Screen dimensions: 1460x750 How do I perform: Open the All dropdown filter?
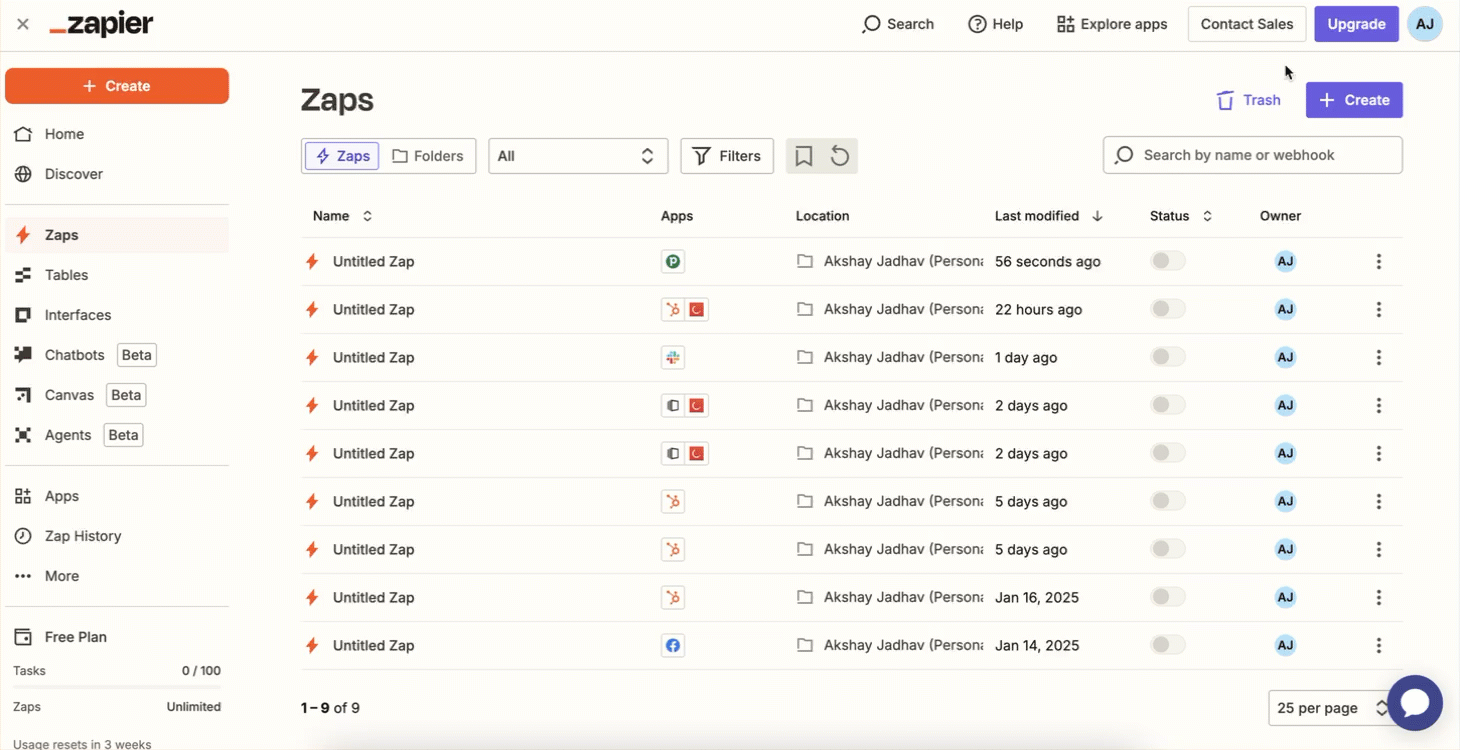click(x=578, y=156)
